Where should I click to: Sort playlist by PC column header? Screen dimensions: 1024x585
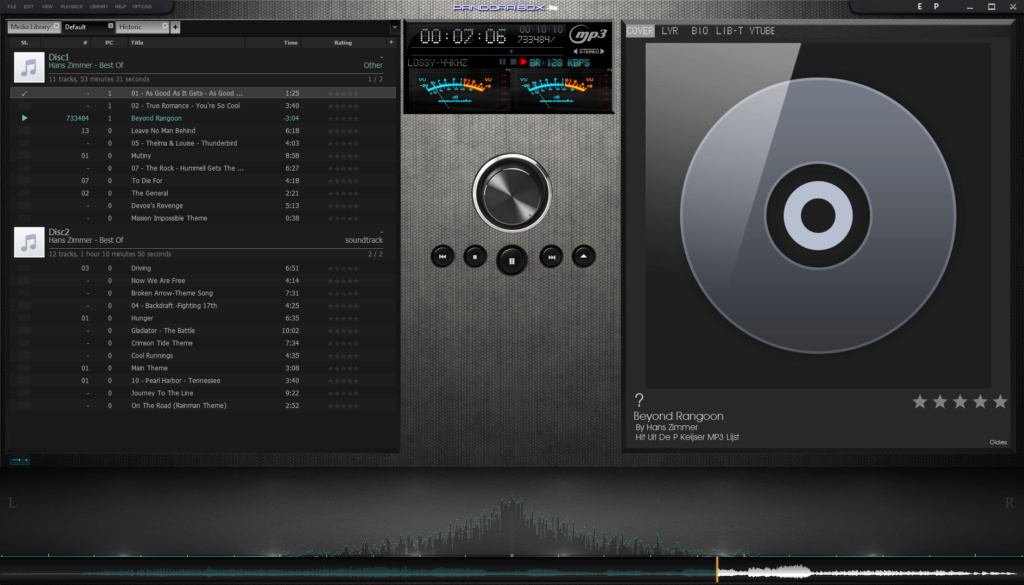(109, 42)
